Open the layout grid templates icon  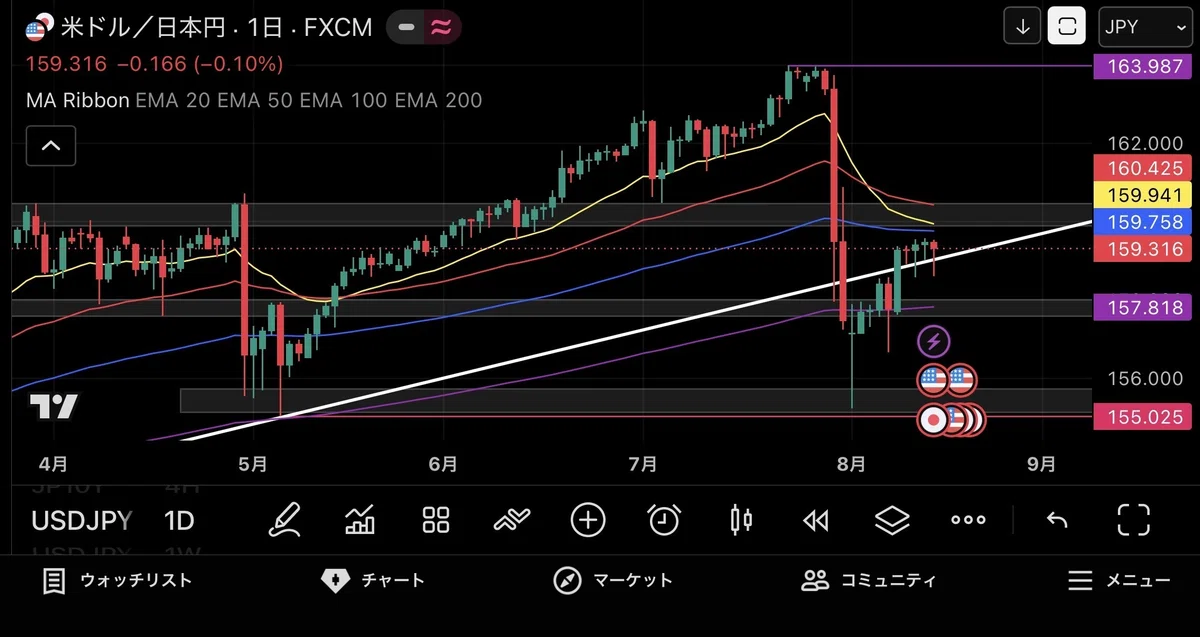pyautogui.click(x=435, y=520)
